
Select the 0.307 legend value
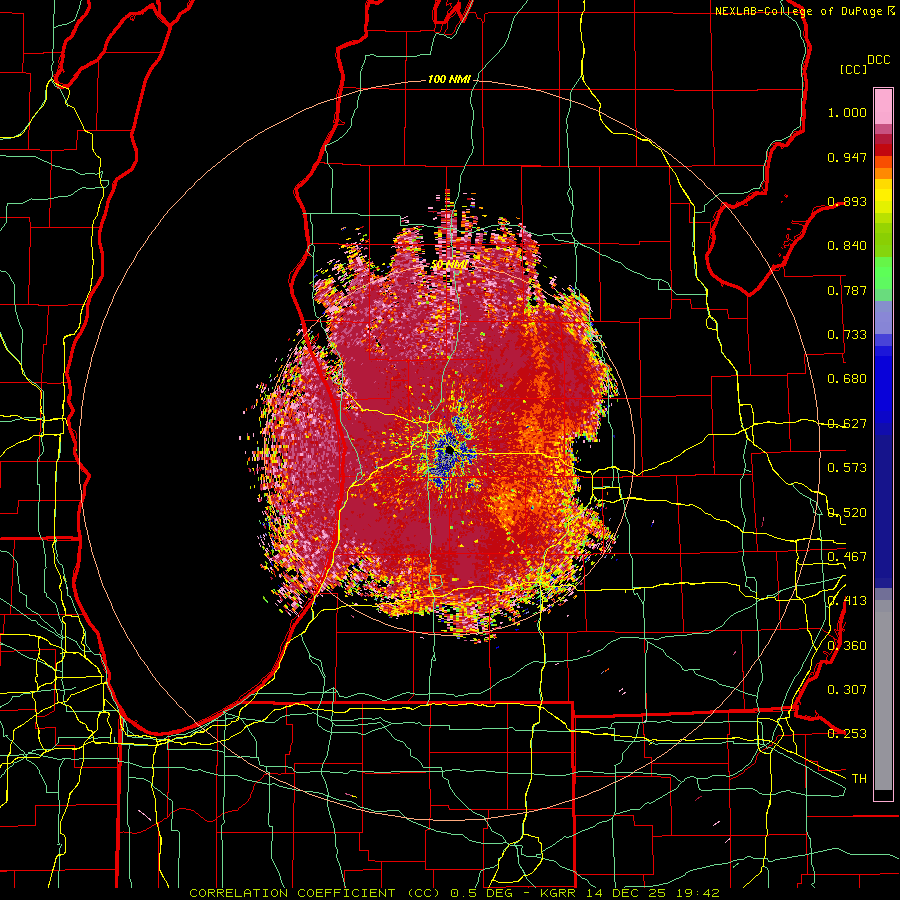pyautogui.click(x=847, y=690)
